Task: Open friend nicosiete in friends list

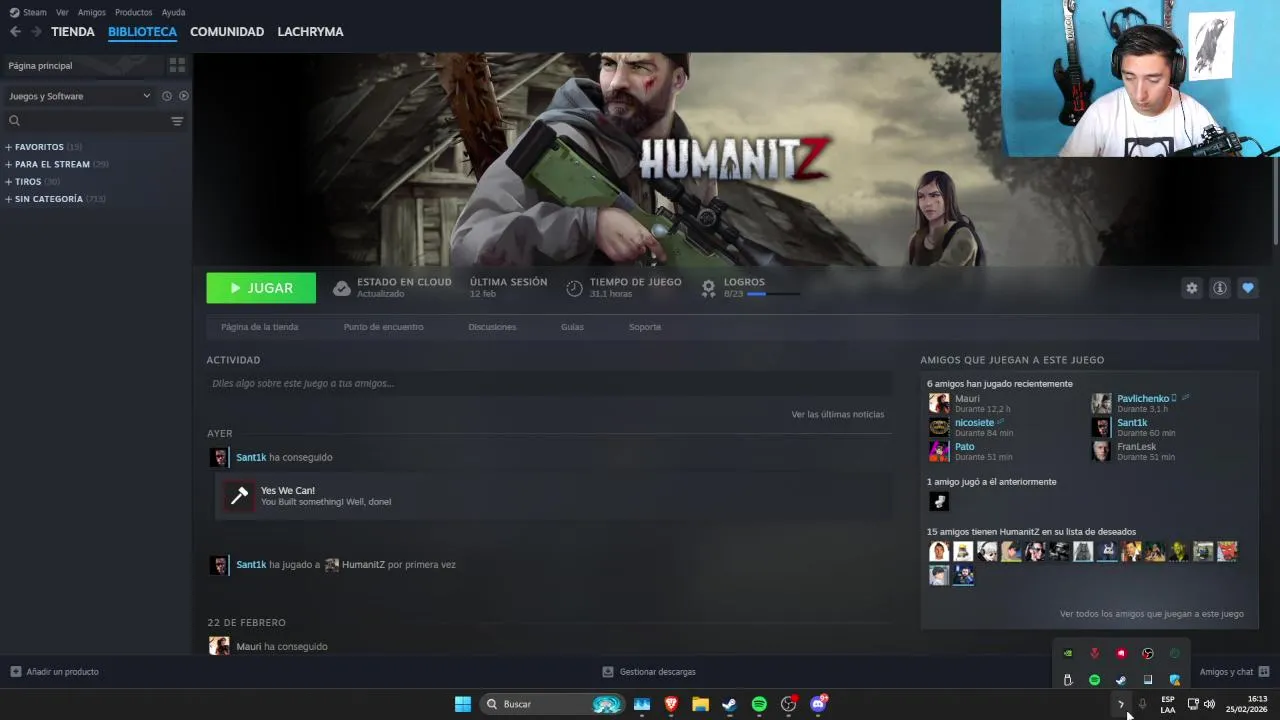Action: pyautogui.click(x=974, y=423)
